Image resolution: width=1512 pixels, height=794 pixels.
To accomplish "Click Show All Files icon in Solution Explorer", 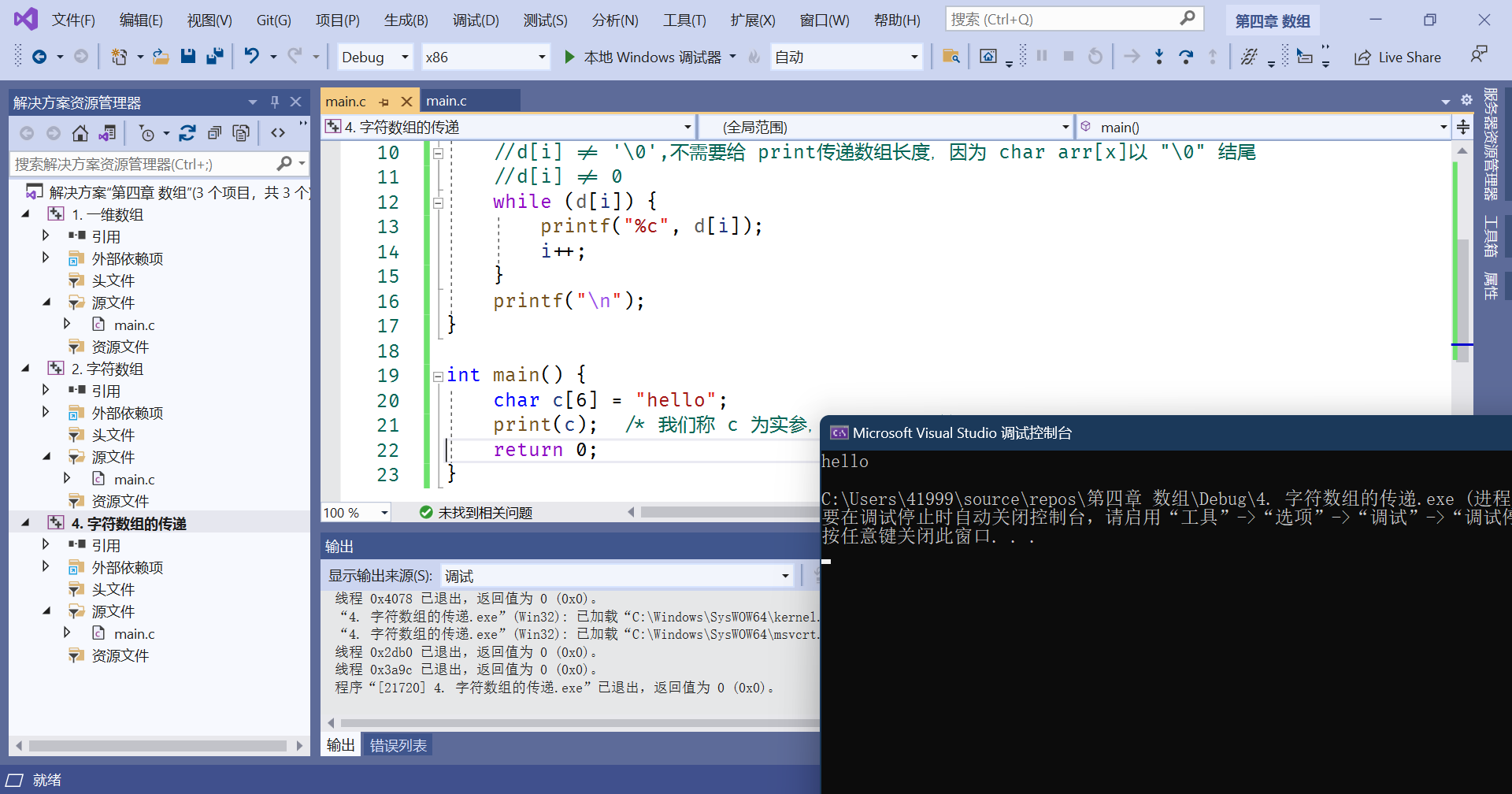I will point(241,133).
